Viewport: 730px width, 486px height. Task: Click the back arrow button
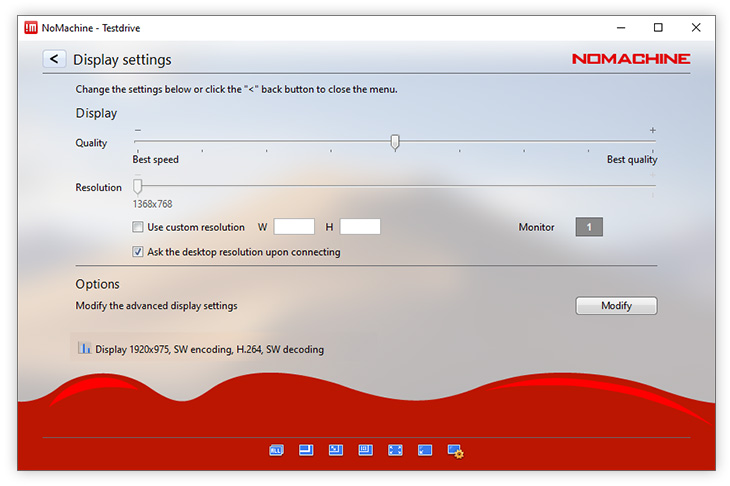tap(54, 60)
